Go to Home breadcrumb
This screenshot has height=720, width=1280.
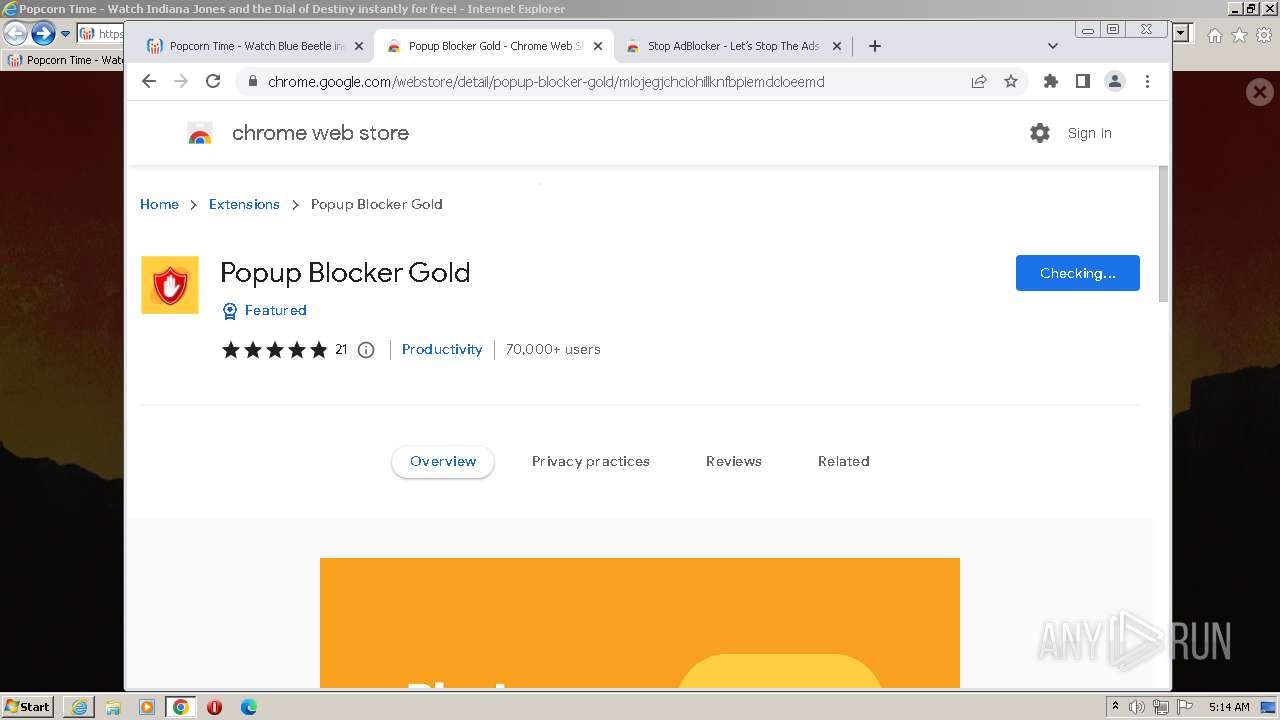[159, 204]
